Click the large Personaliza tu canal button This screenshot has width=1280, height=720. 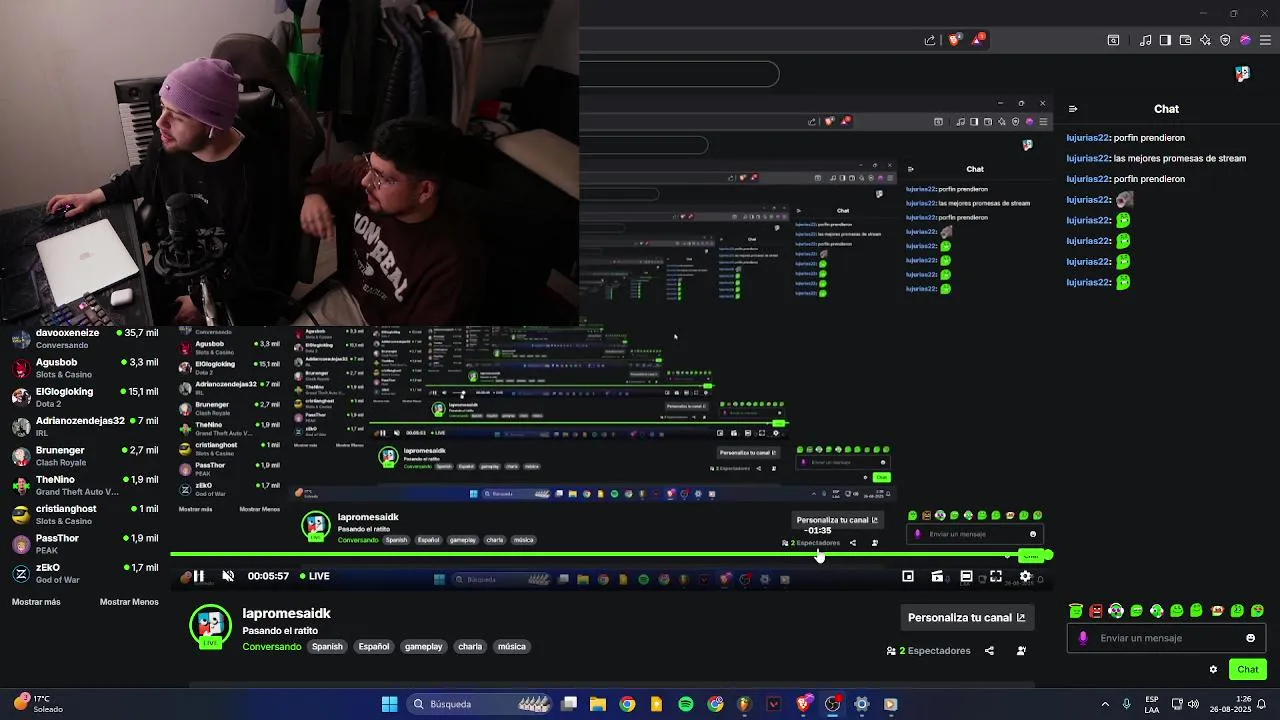966,618
